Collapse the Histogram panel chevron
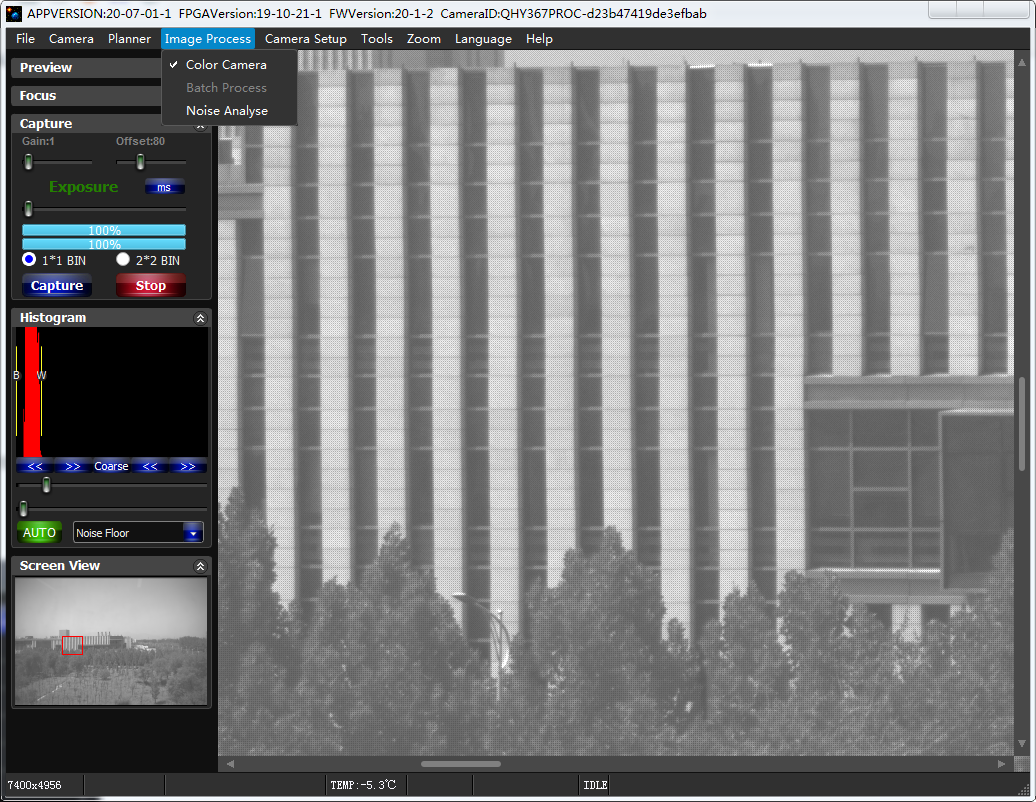 [200, 318]
